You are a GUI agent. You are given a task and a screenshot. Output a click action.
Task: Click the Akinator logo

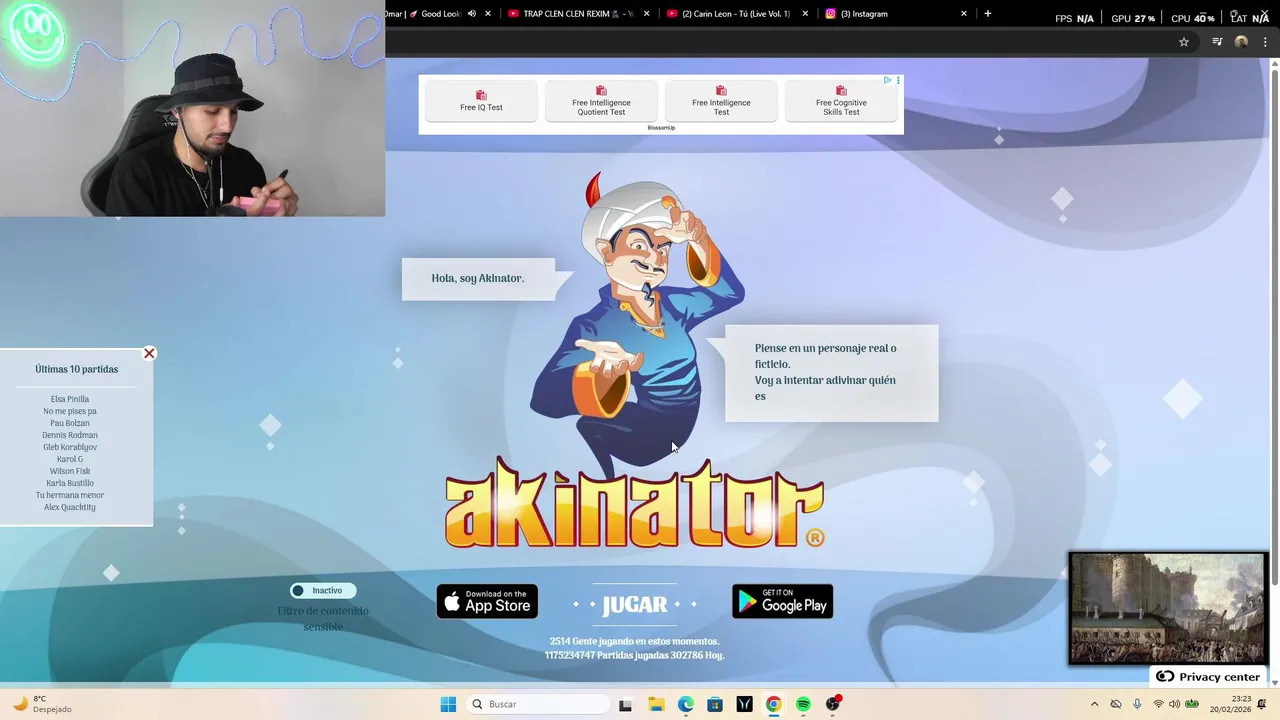tap(634, 505)
